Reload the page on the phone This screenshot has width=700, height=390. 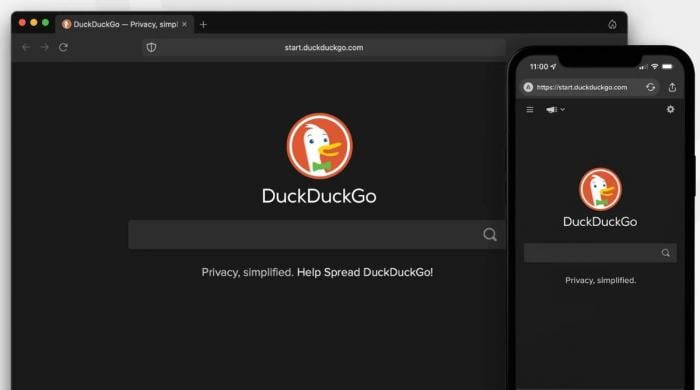(650, 87)
